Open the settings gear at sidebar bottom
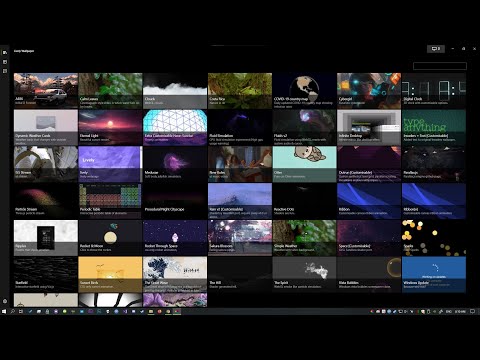Screen dimensions: 480x360 [5, 301]
